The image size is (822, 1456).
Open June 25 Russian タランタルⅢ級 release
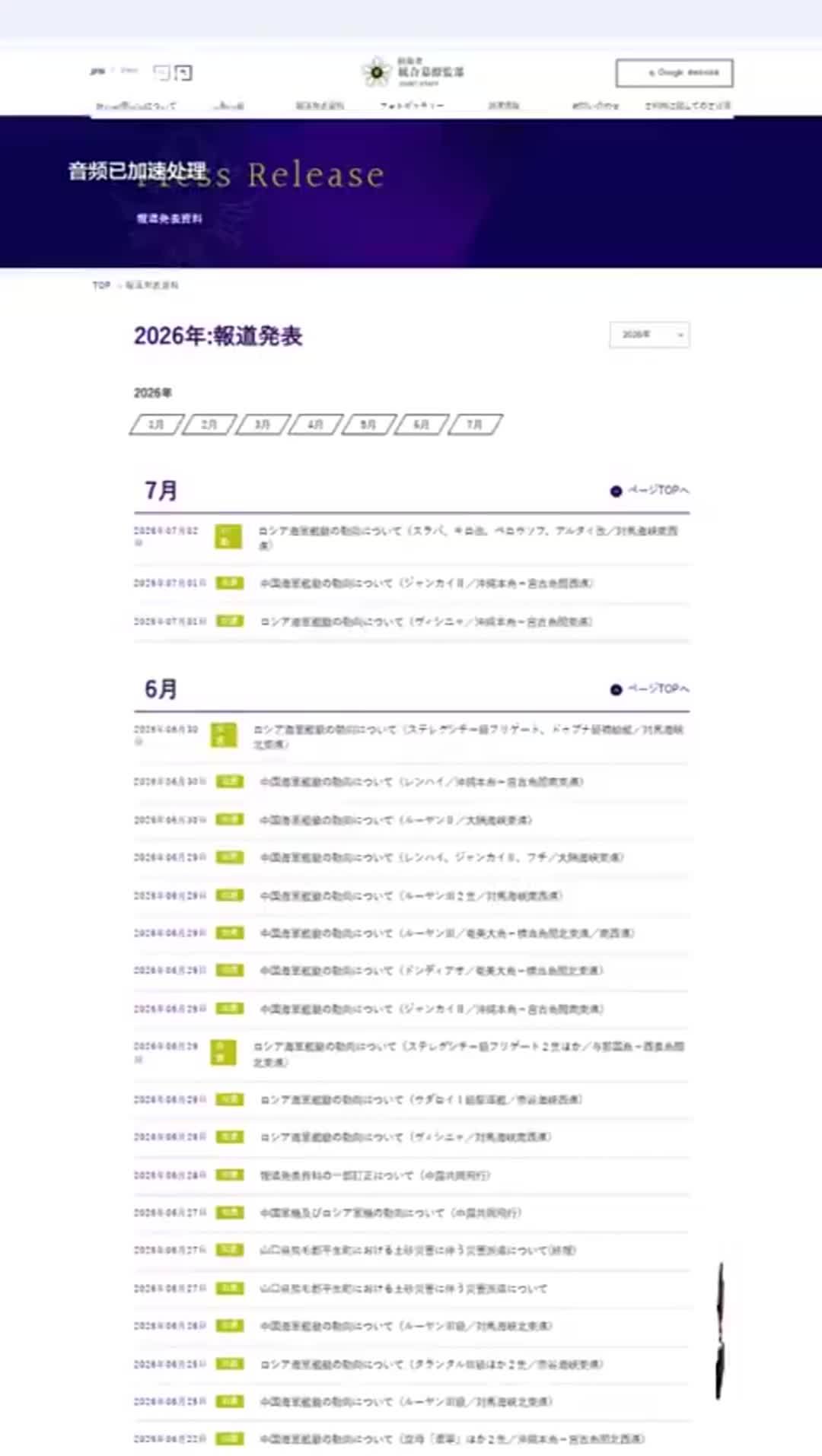432,1364
